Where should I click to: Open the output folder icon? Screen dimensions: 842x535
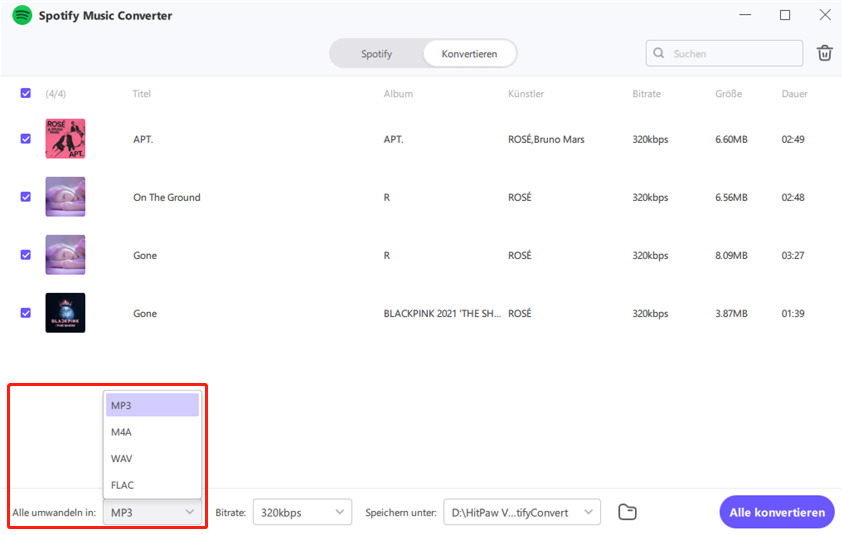click(627, 513)
